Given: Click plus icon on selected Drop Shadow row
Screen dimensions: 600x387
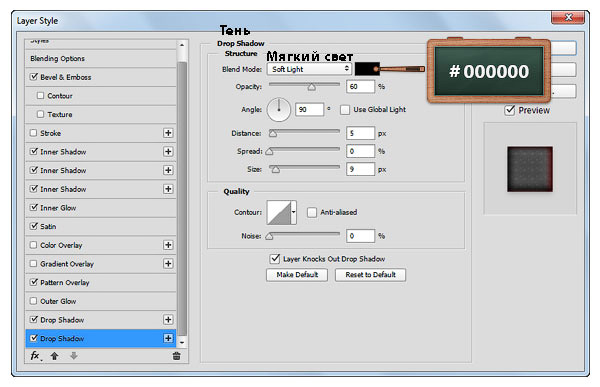Looking at the screenshot, I should point(168,338).
